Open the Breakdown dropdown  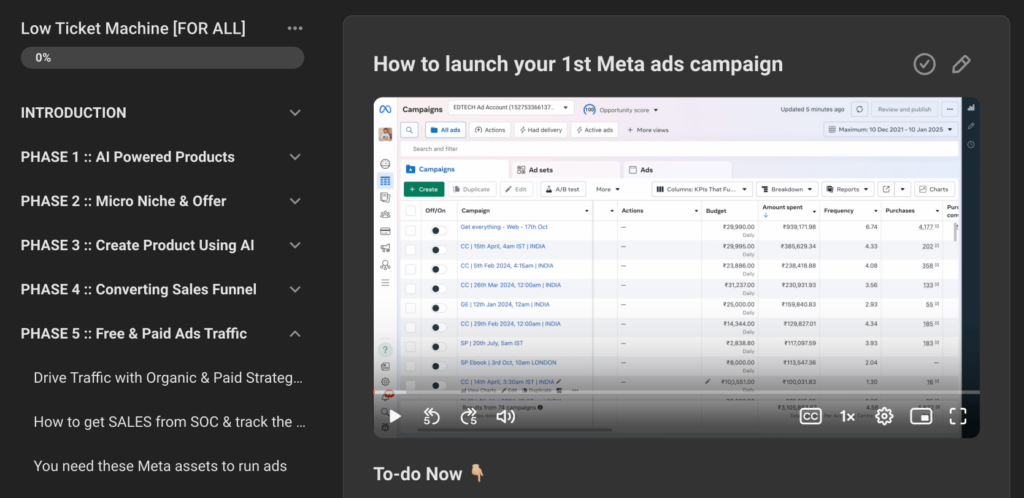tap(787, 189)
